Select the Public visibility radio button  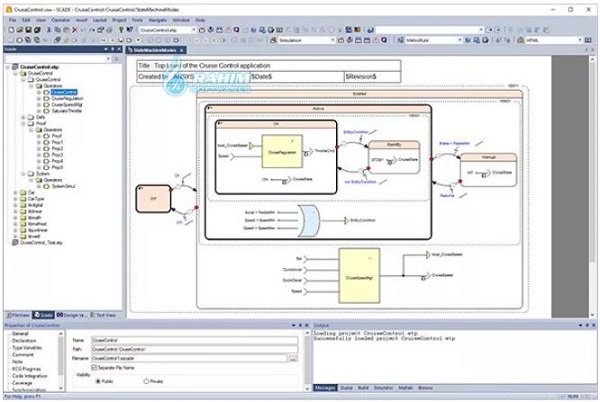[x=98, y=381]
